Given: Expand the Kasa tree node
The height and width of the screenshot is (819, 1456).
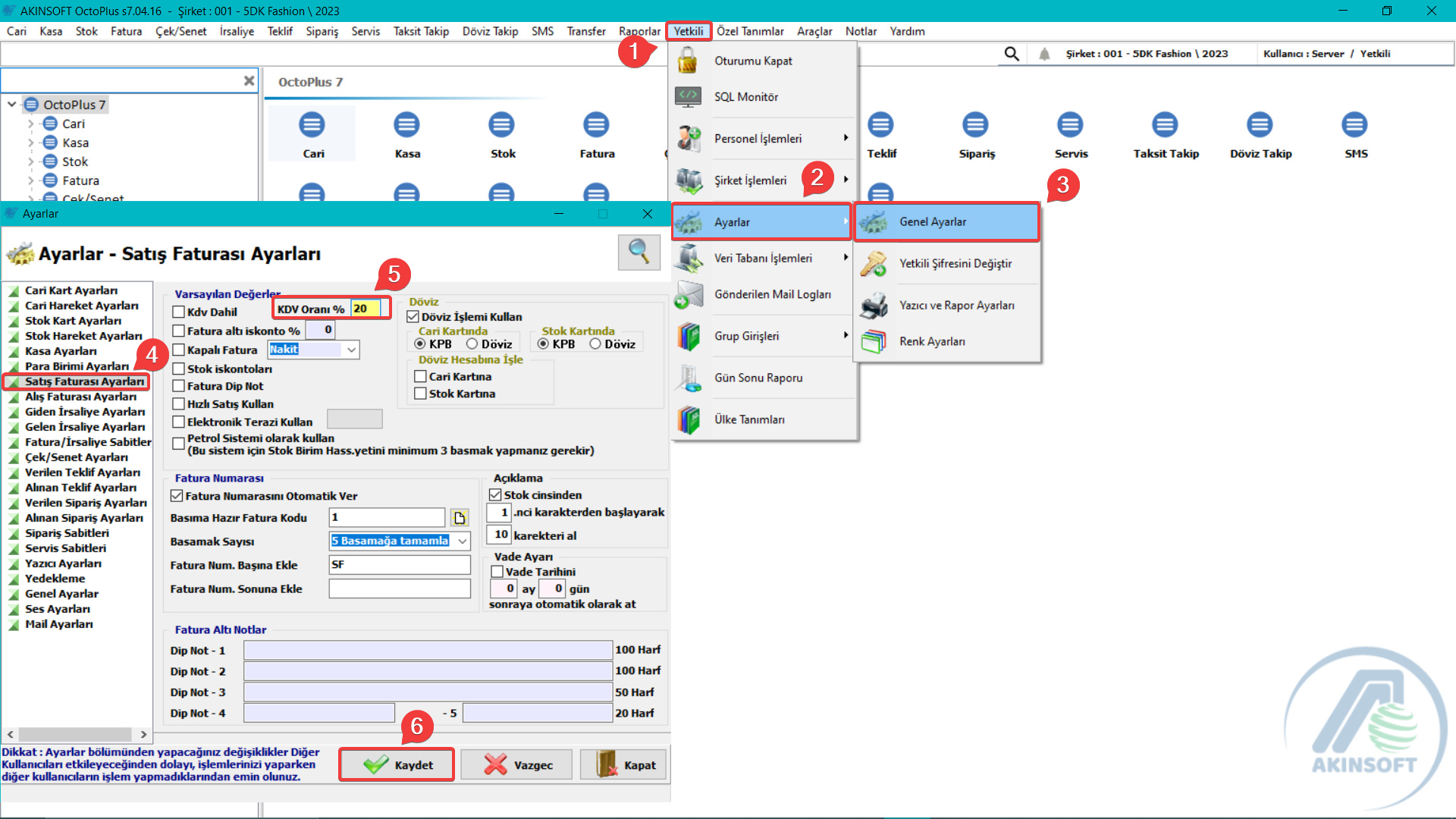Looking at the screenshot, I should click(30, 143).
